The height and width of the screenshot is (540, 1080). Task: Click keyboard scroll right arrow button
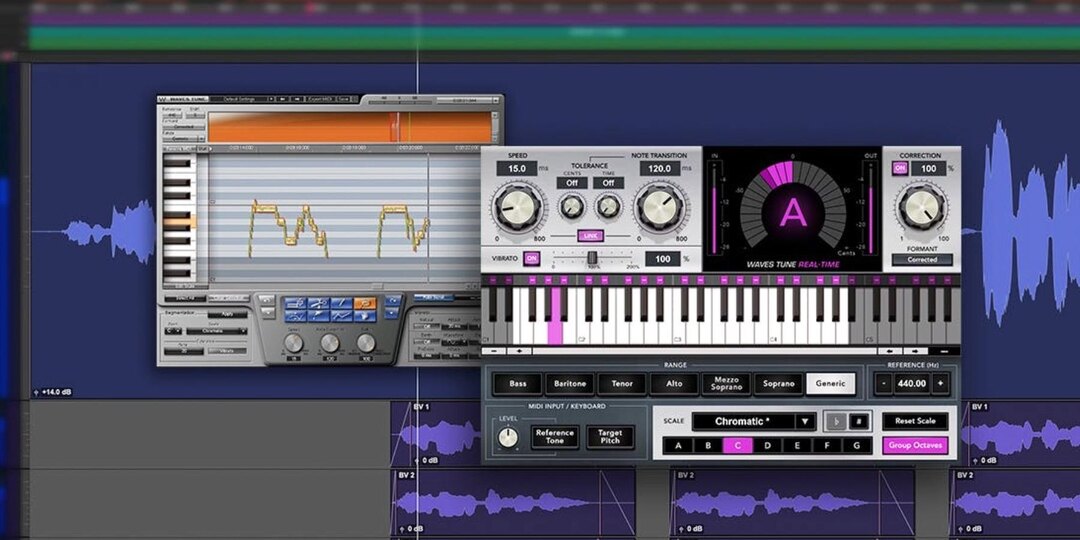(917, 350)
